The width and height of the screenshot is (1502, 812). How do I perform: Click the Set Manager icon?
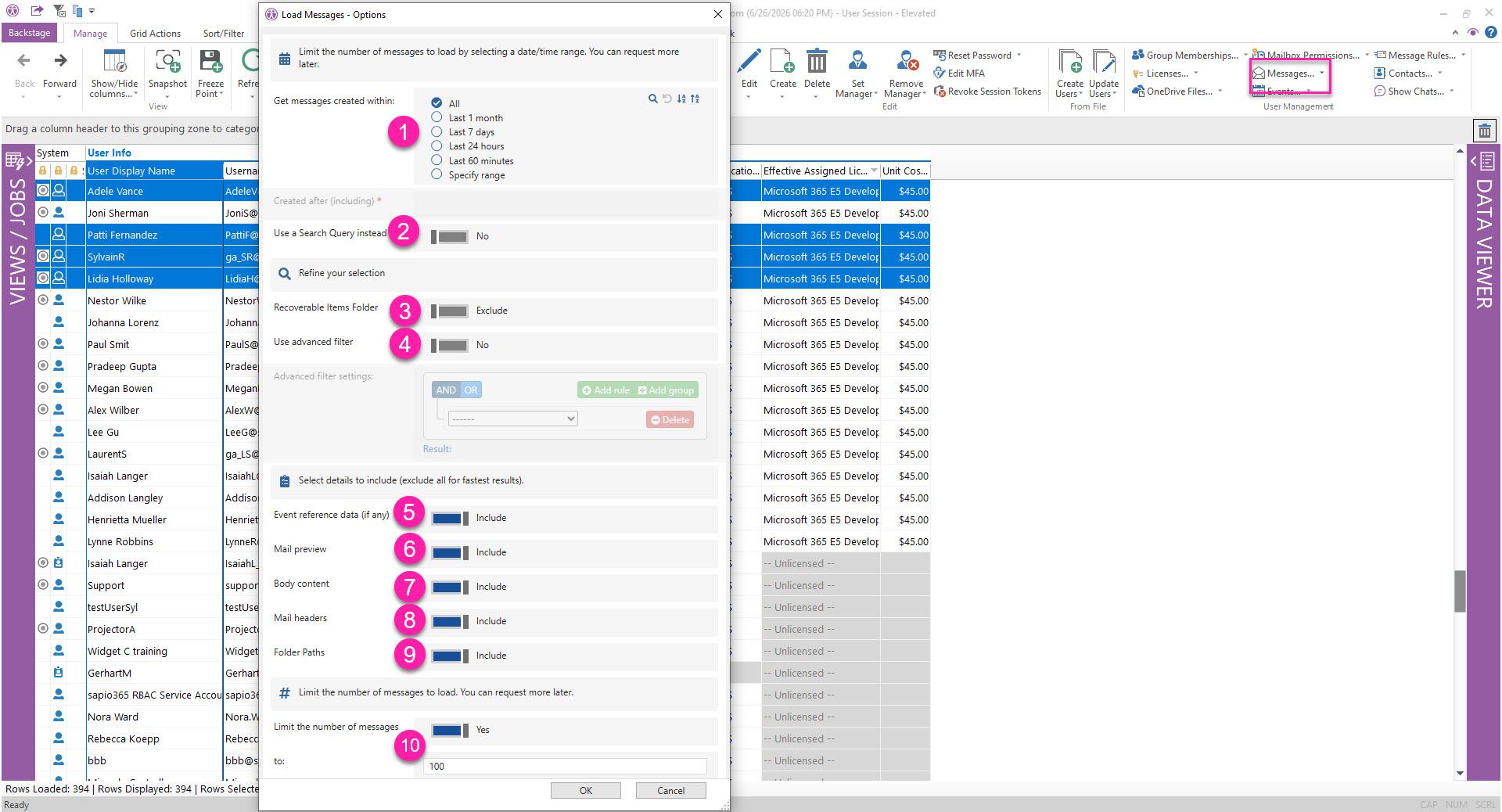click(858, 61)
